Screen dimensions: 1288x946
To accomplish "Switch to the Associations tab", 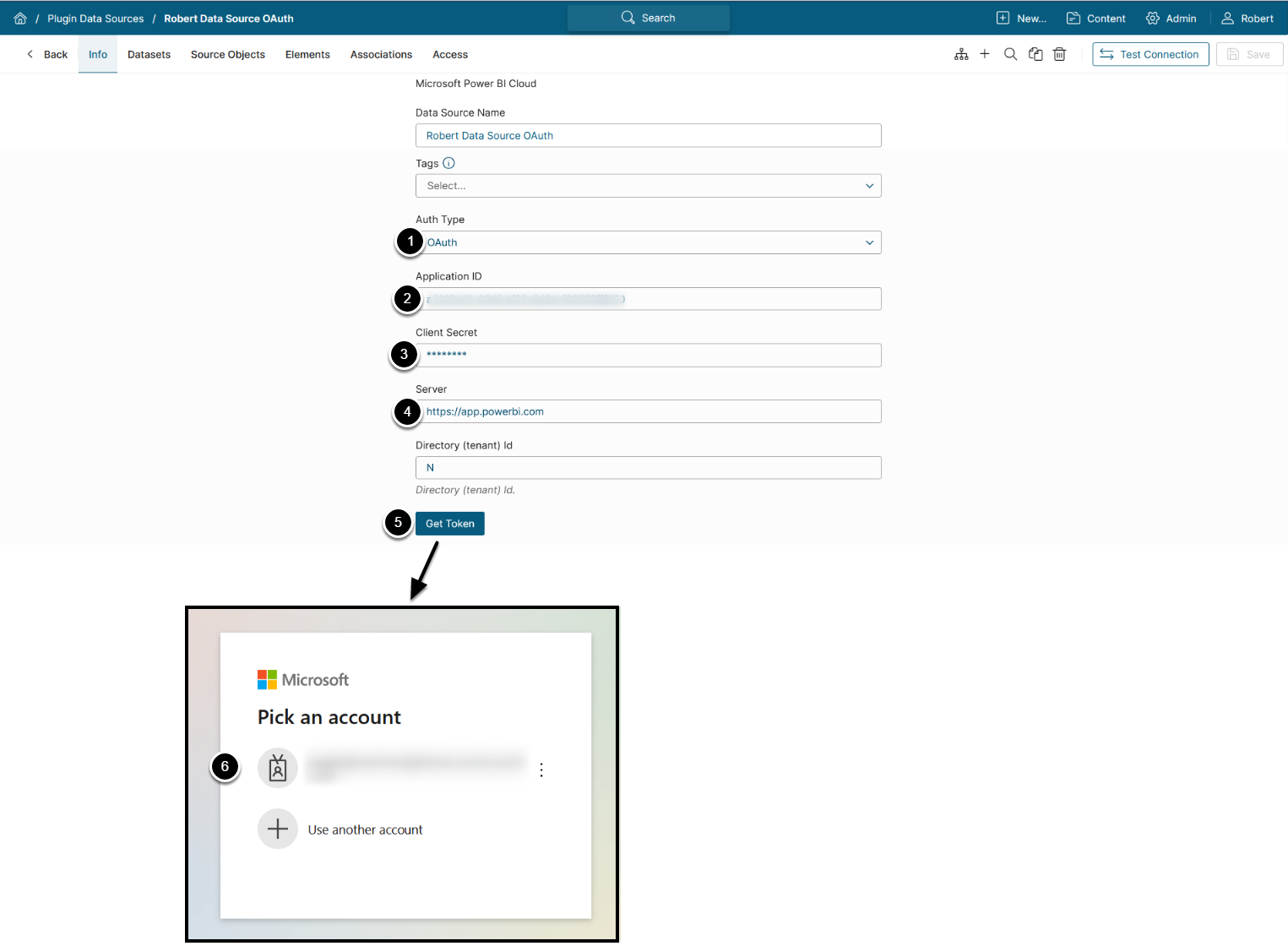I will [381, 54].
